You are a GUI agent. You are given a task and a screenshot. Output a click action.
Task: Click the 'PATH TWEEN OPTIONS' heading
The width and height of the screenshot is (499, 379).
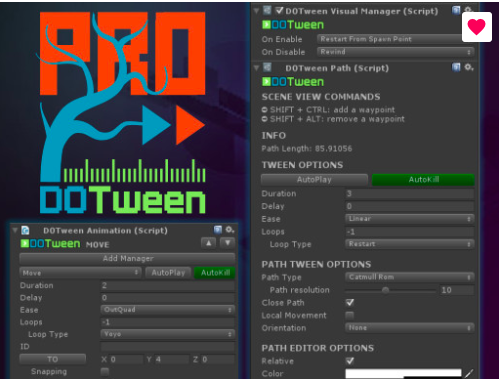point(316,265)
